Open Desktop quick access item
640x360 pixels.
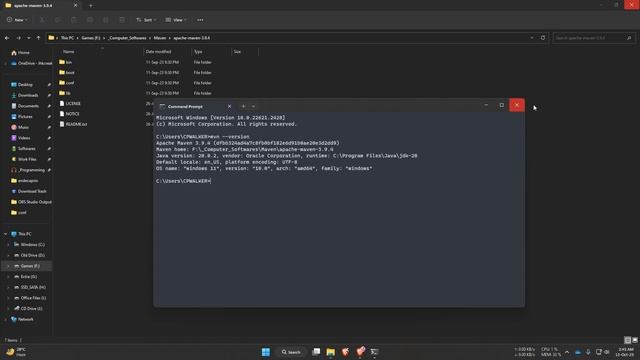click(25, 84)
